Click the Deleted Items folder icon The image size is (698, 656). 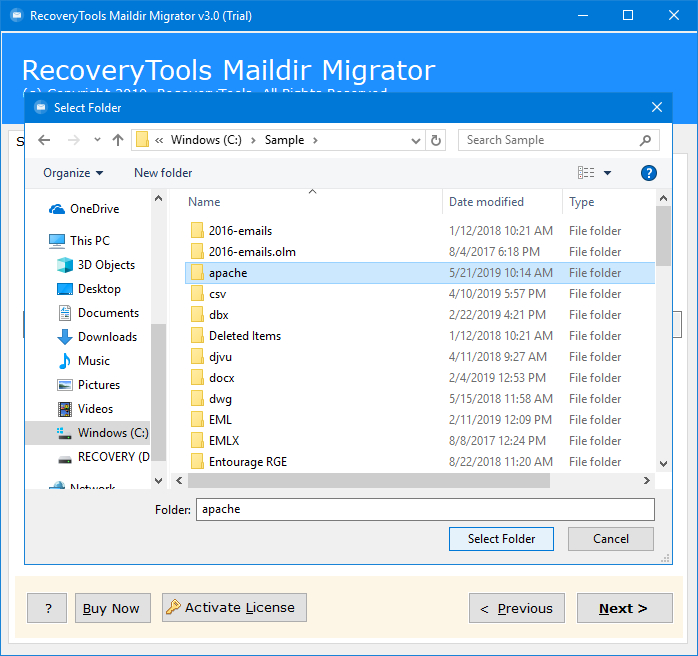pyautogui.click(x=197, y=336)
